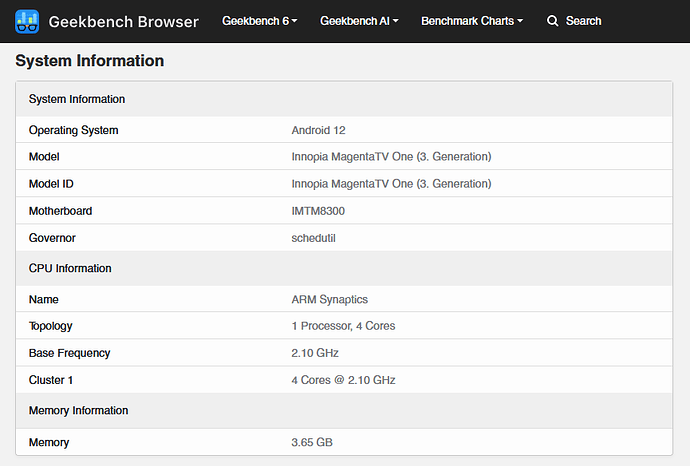The height and width of the screenshot is (466, 690).
Task: Click the Model row label
Action: pyautogui.click(x=44, y=157)
